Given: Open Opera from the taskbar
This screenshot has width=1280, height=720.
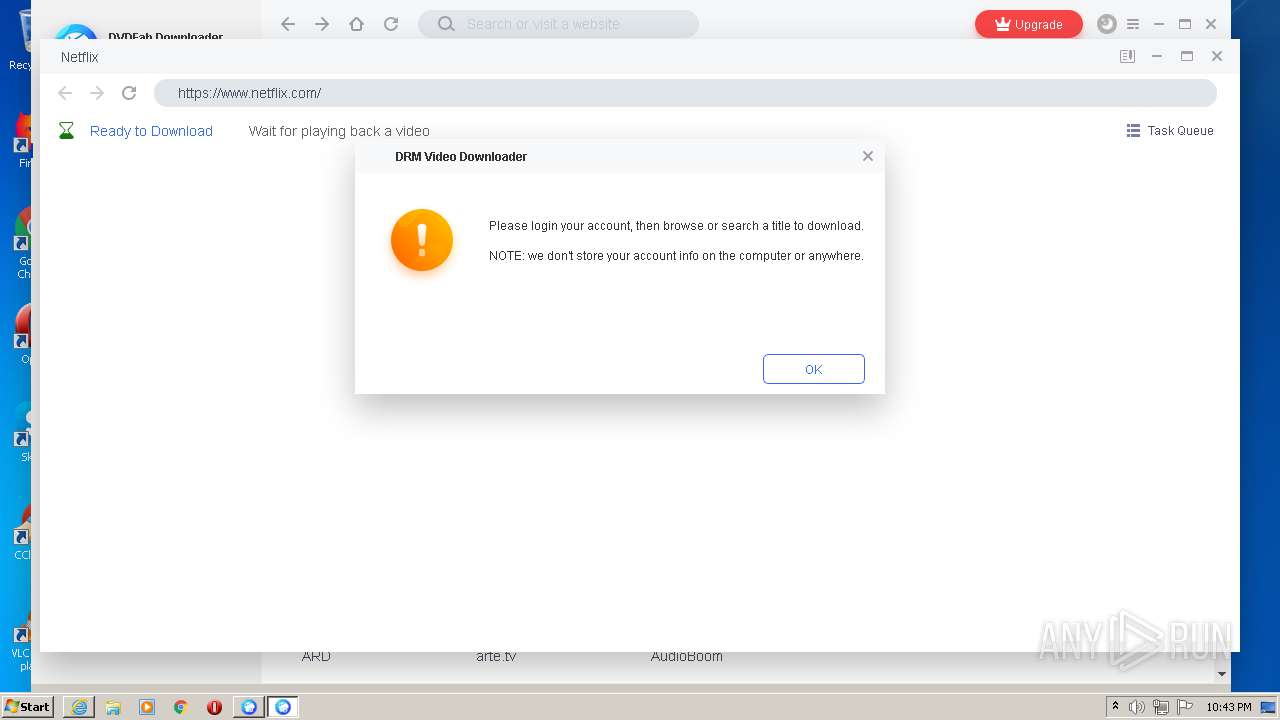Looking at the screenshot, I should pos(214,707).
